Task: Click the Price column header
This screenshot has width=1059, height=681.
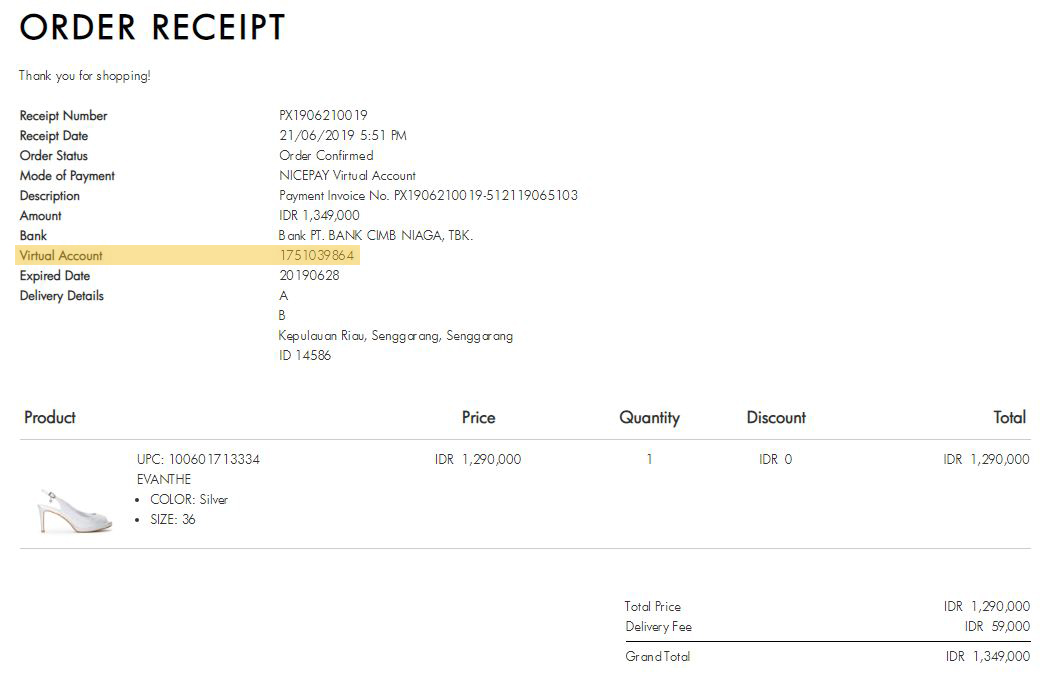Action: [x=479, y=418]
